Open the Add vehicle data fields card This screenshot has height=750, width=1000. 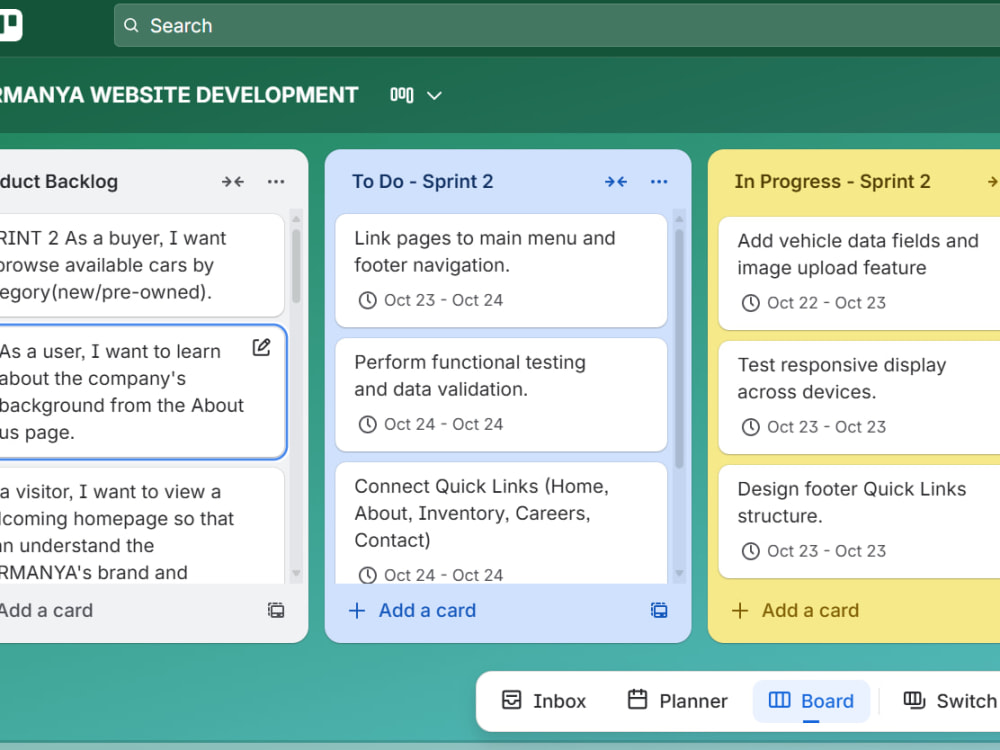point(859,273)
